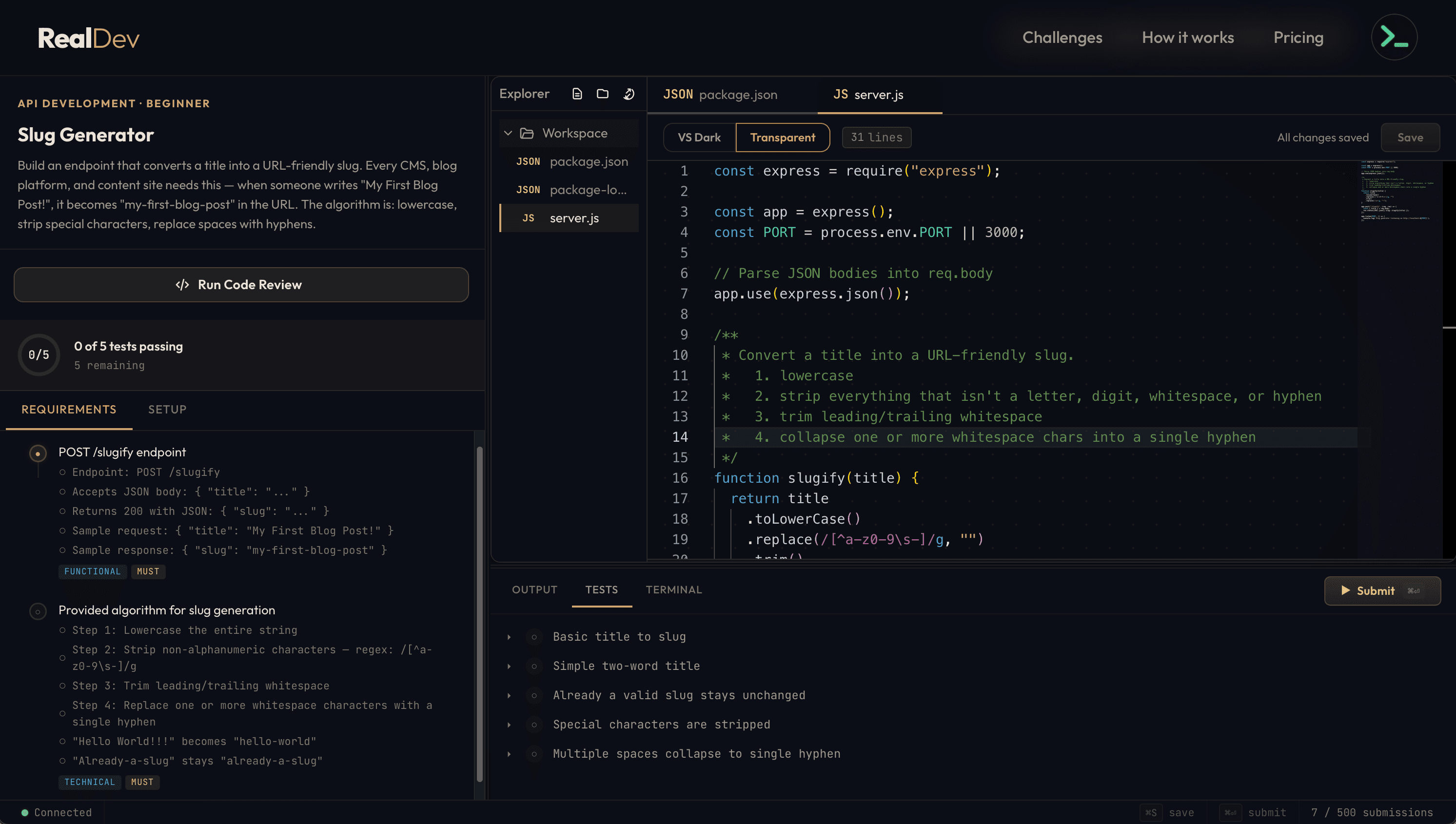
Task: Click the Explorer panel title
Action: (524, 94)
